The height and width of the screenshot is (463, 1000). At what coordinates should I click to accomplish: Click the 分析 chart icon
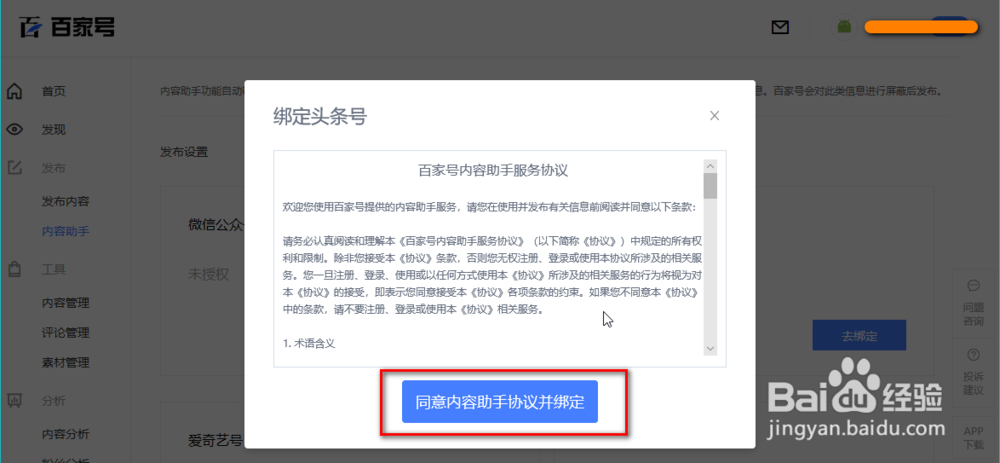[x=15, y=401]
